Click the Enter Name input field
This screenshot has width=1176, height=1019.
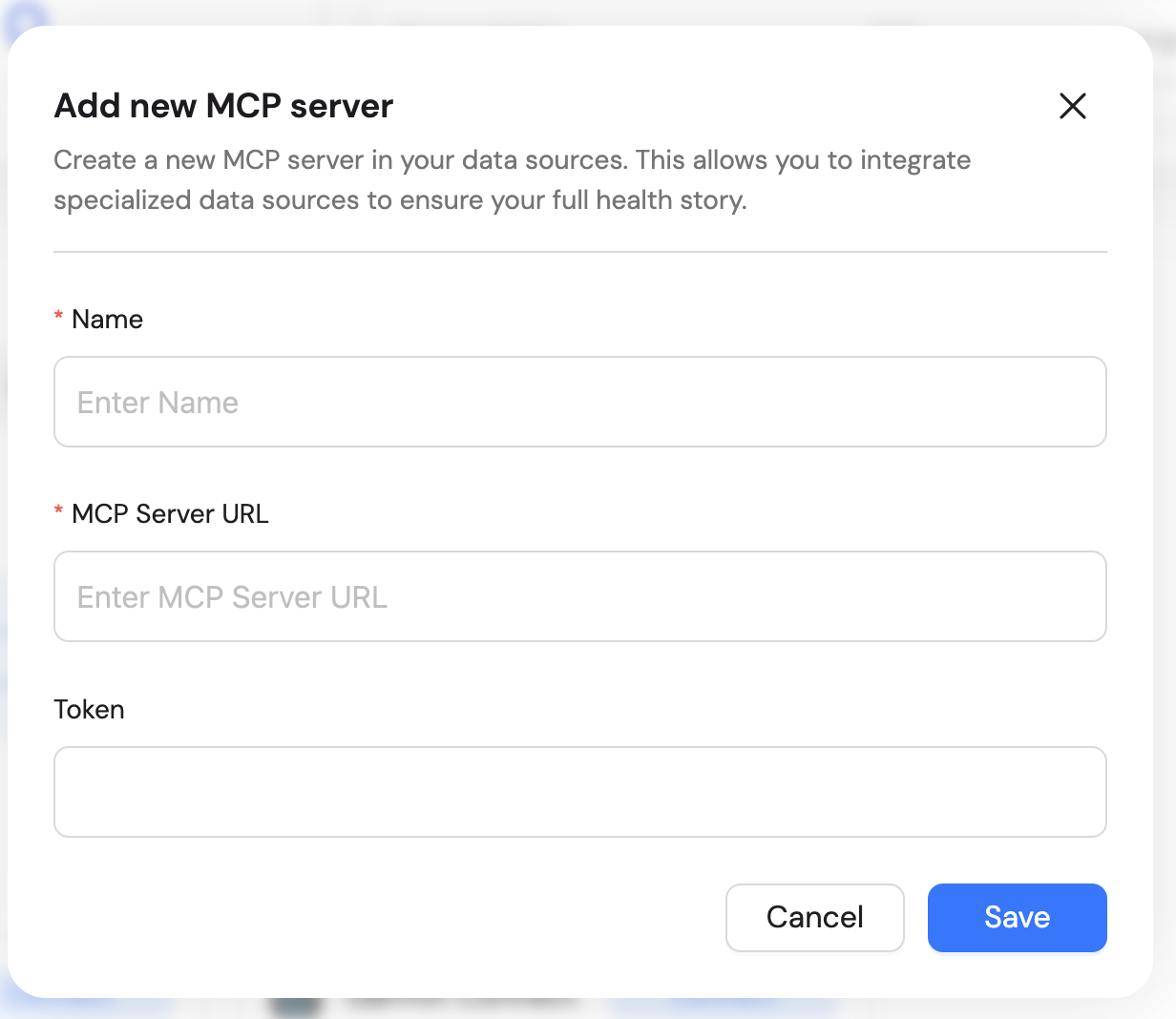(x=580, y=402)
